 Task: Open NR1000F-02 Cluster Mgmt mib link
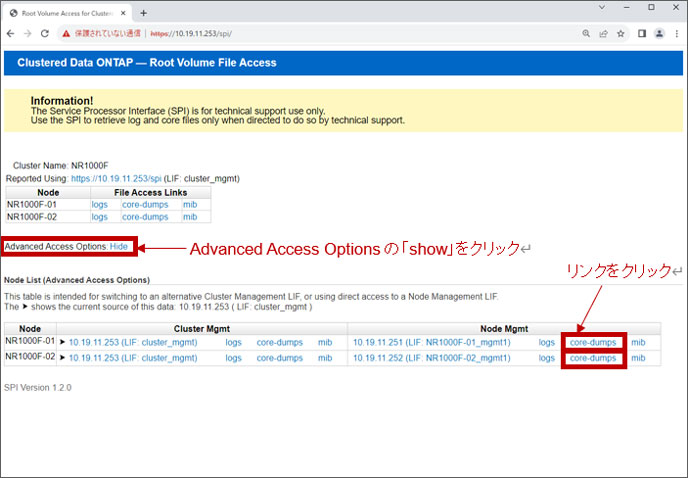[x=325, y=358]
